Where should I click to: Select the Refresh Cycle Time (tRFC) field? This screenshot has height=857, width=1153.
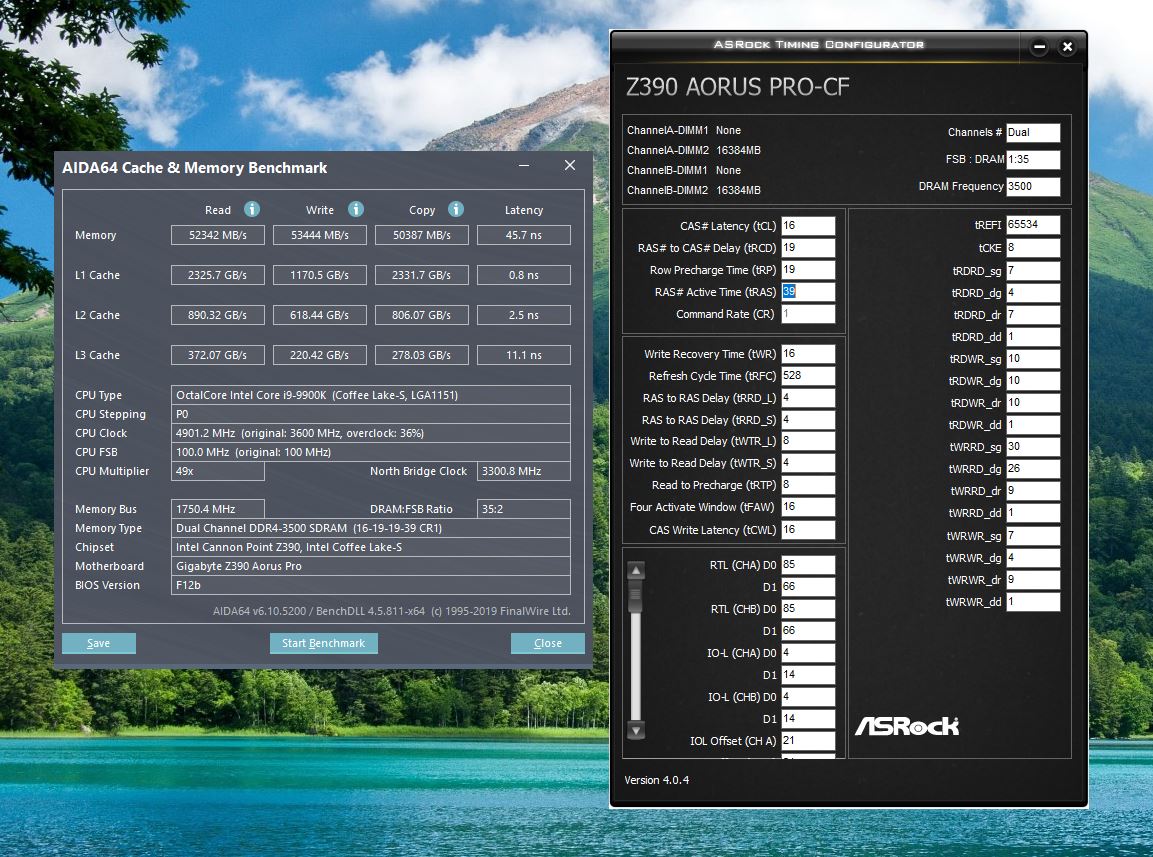pos(808,375)
